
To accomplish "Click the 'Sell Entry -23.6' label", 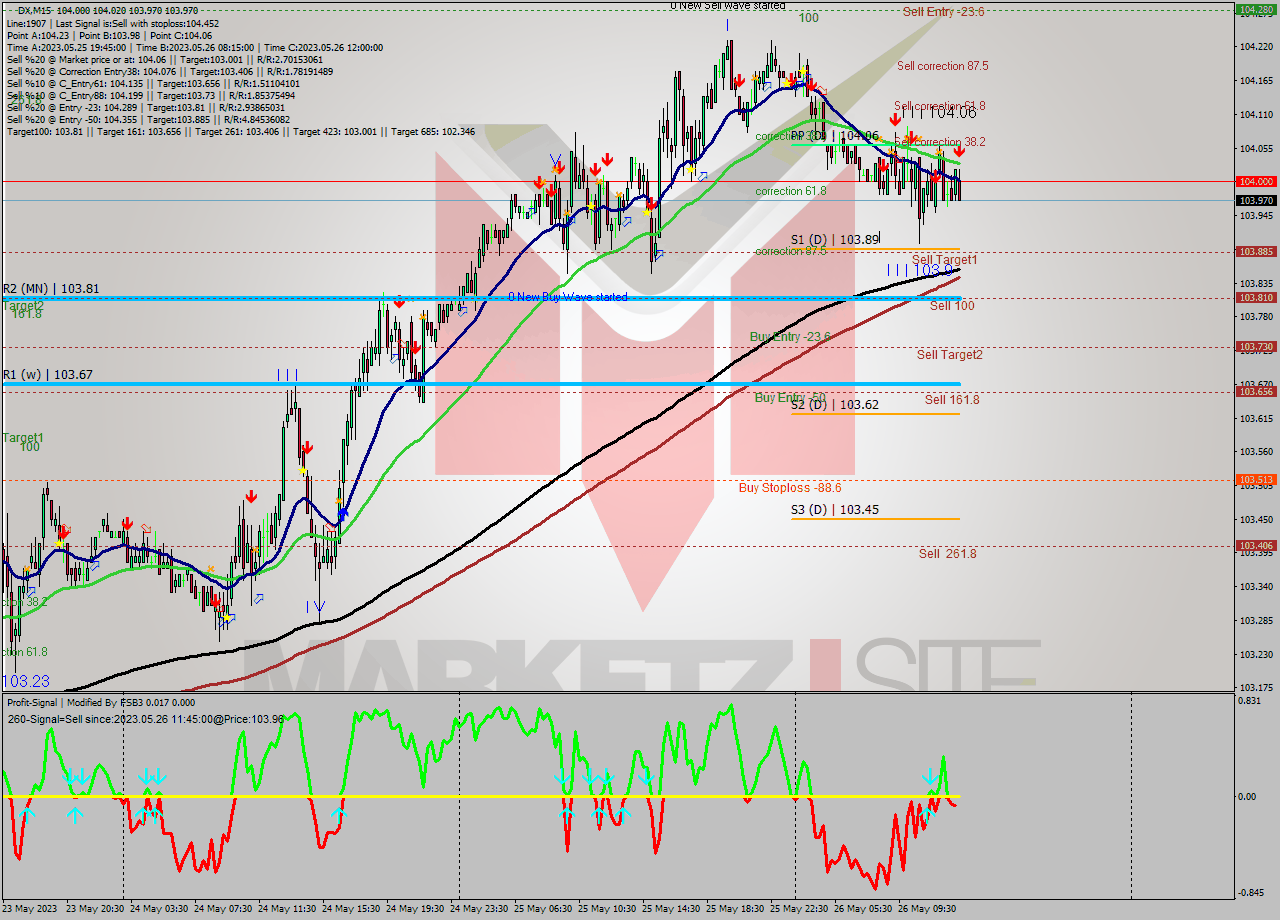I will click(x=943, y=12).
